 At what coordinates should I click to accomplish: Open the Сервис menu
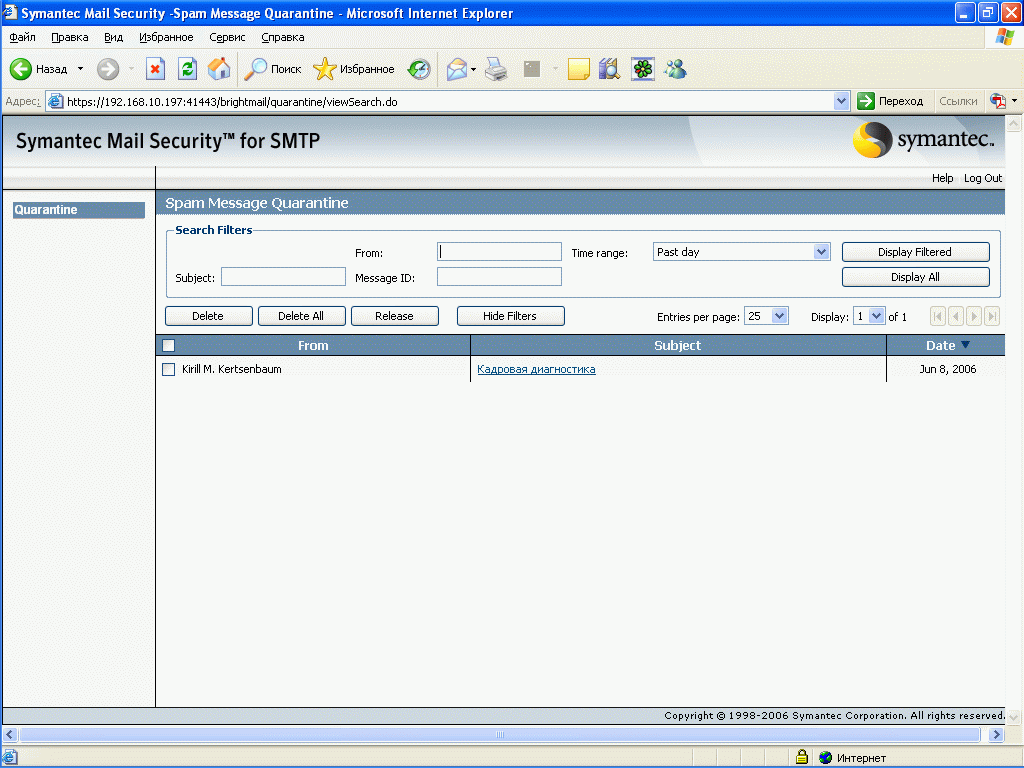(227, 37)
